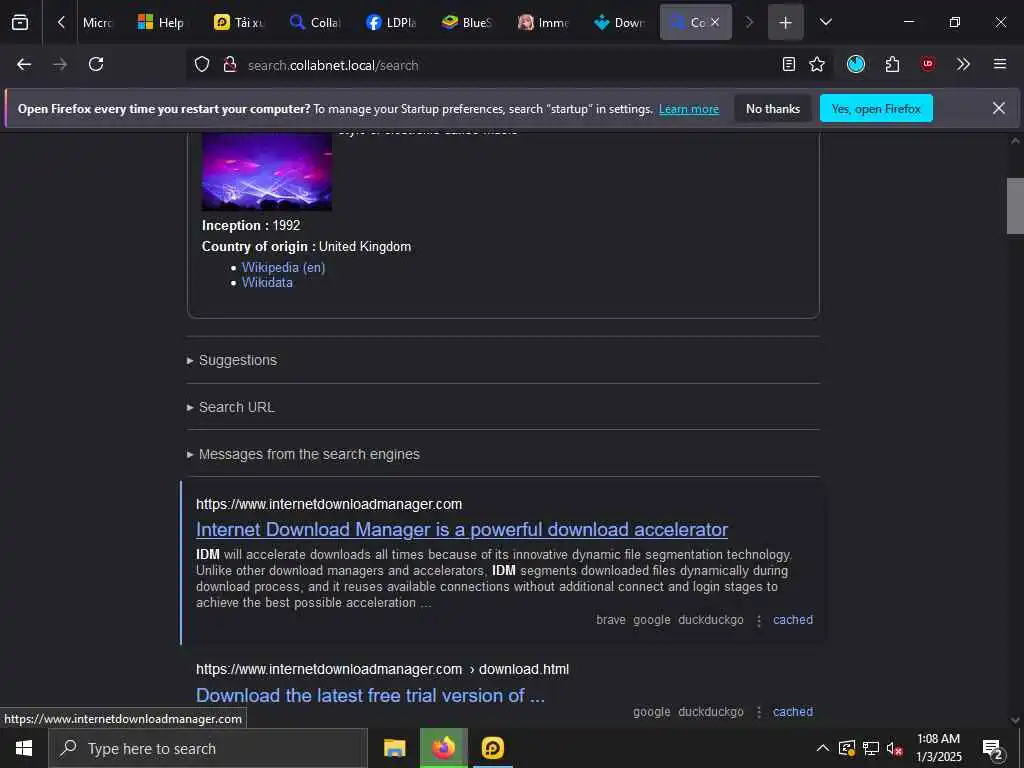Click the page vertical scrollbar thumb
1024x768 pixels.
tap(1015, 206)
